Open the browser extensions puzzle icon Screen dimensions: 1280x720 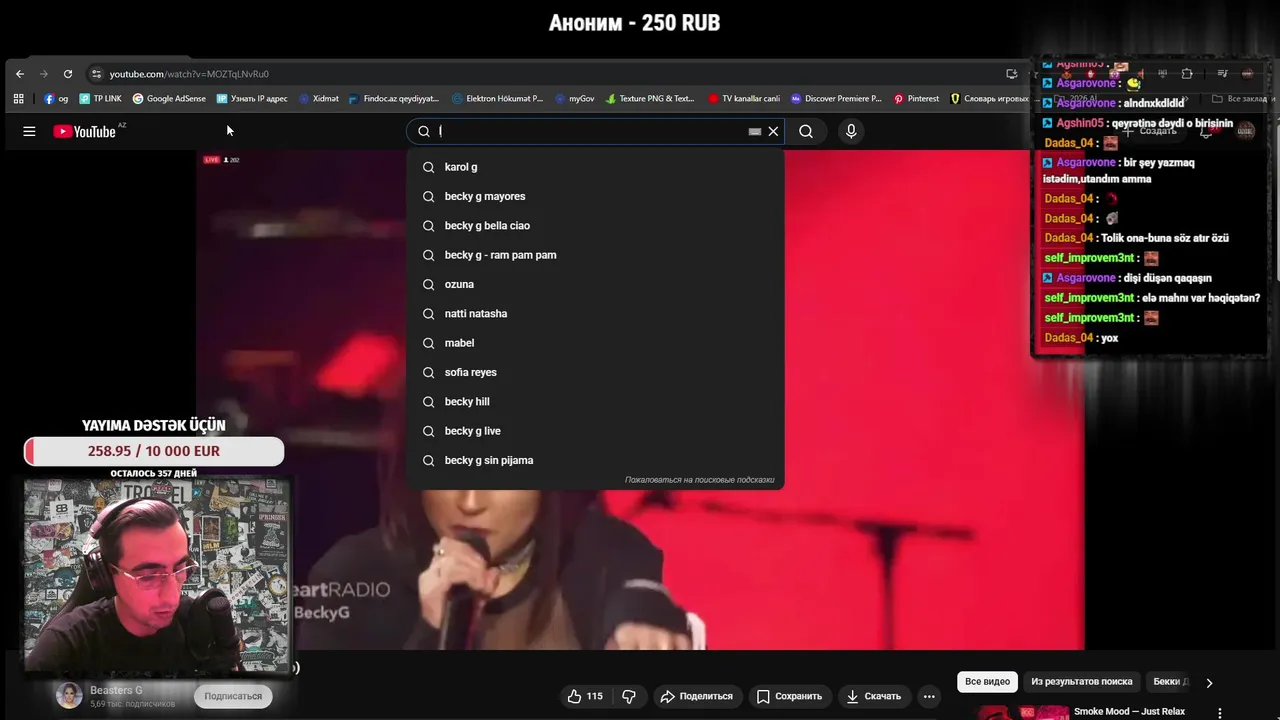(x=1187, y=74)
